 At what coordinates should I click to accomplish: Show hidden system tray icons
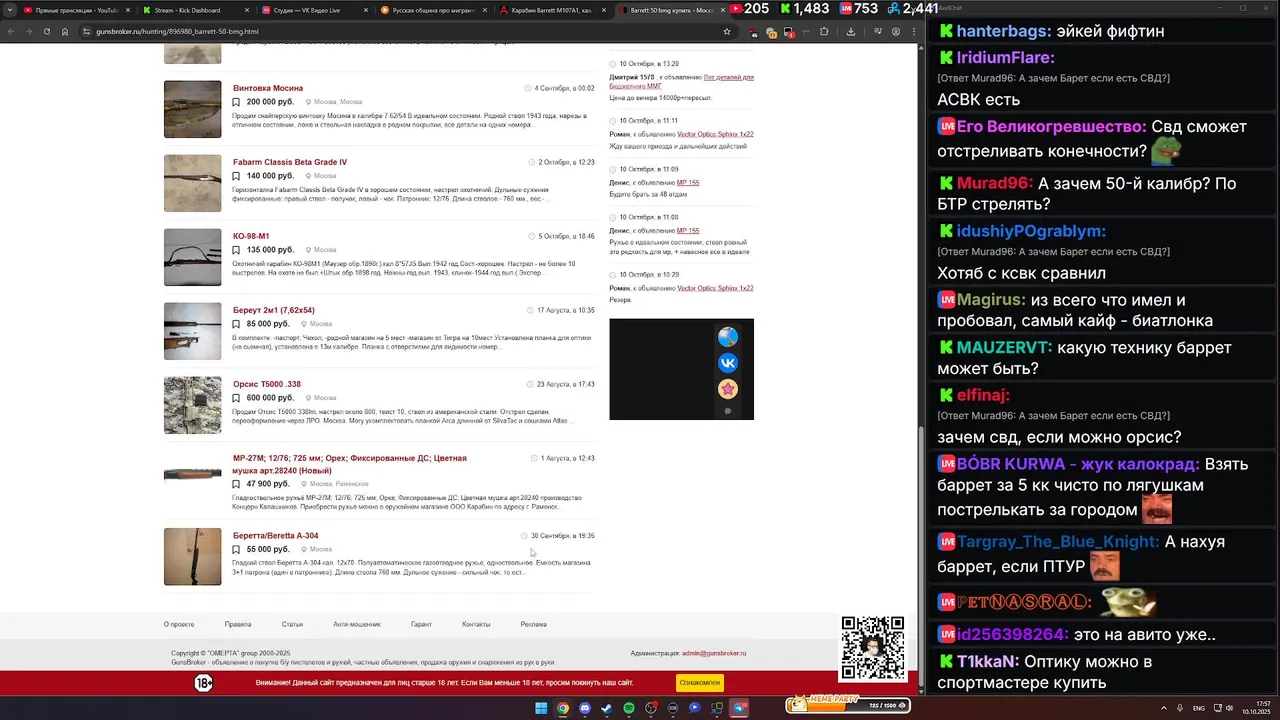pyautogui.click(x=1163, y=708)
